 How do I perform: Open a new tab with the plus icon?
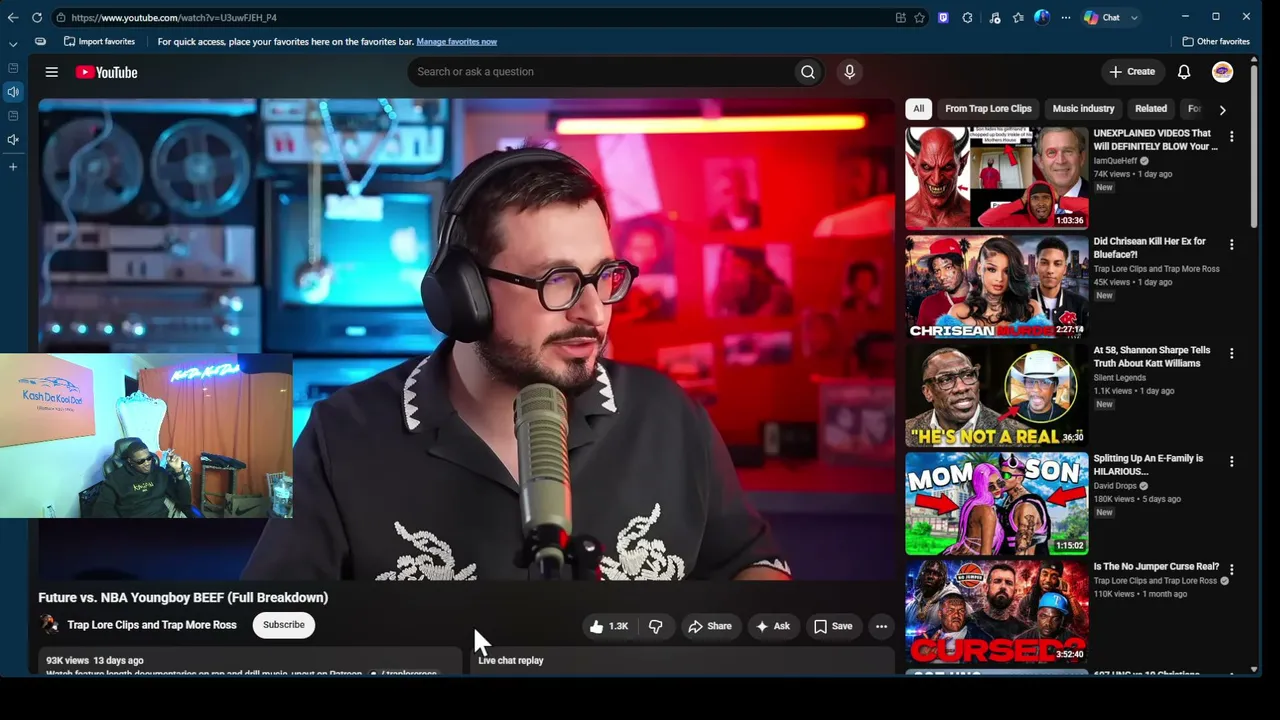[x=13, y=167]
